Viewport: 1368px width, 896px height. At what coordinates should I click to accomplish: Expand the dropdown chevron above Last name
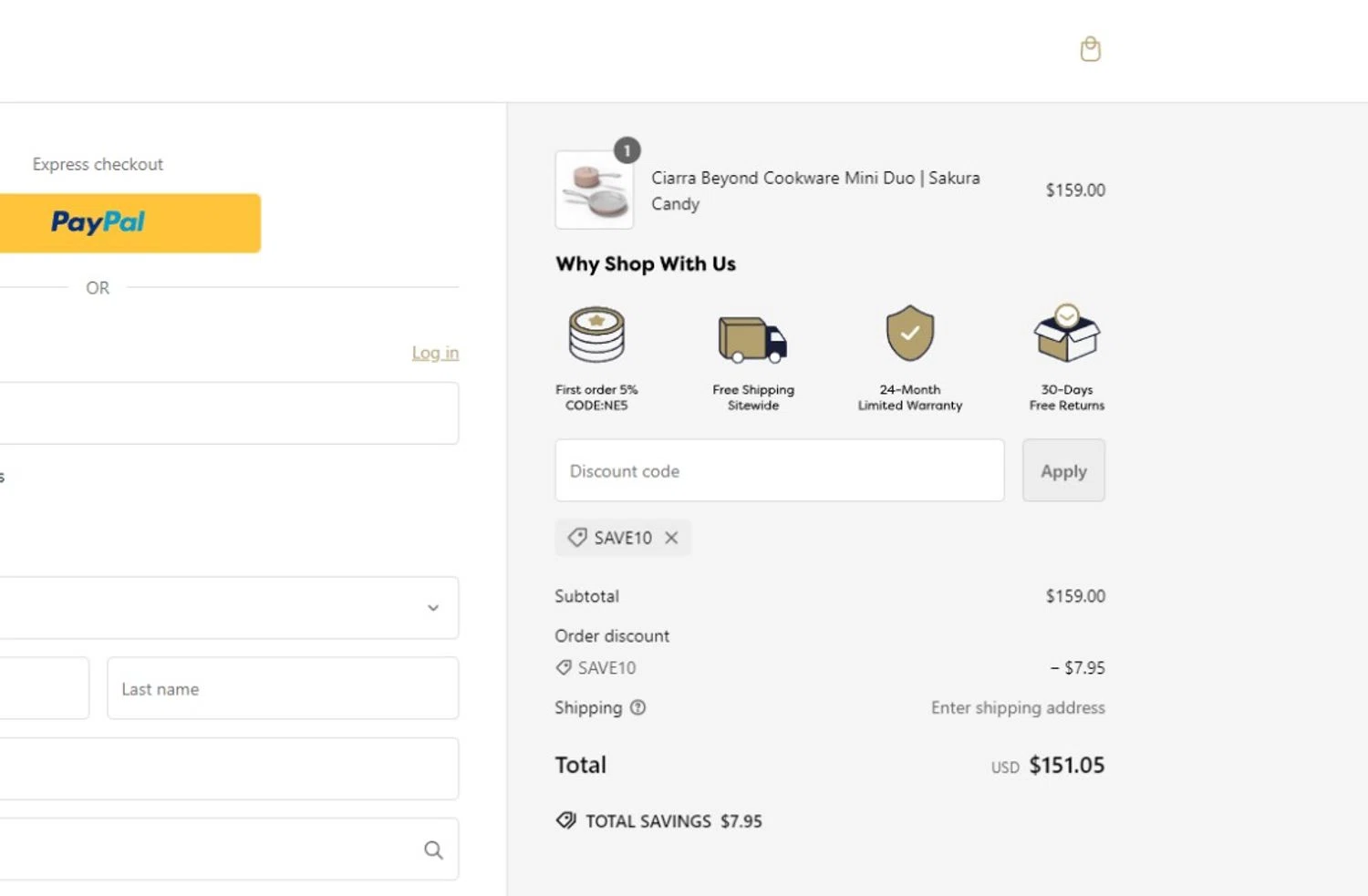(x=433, y=608)
